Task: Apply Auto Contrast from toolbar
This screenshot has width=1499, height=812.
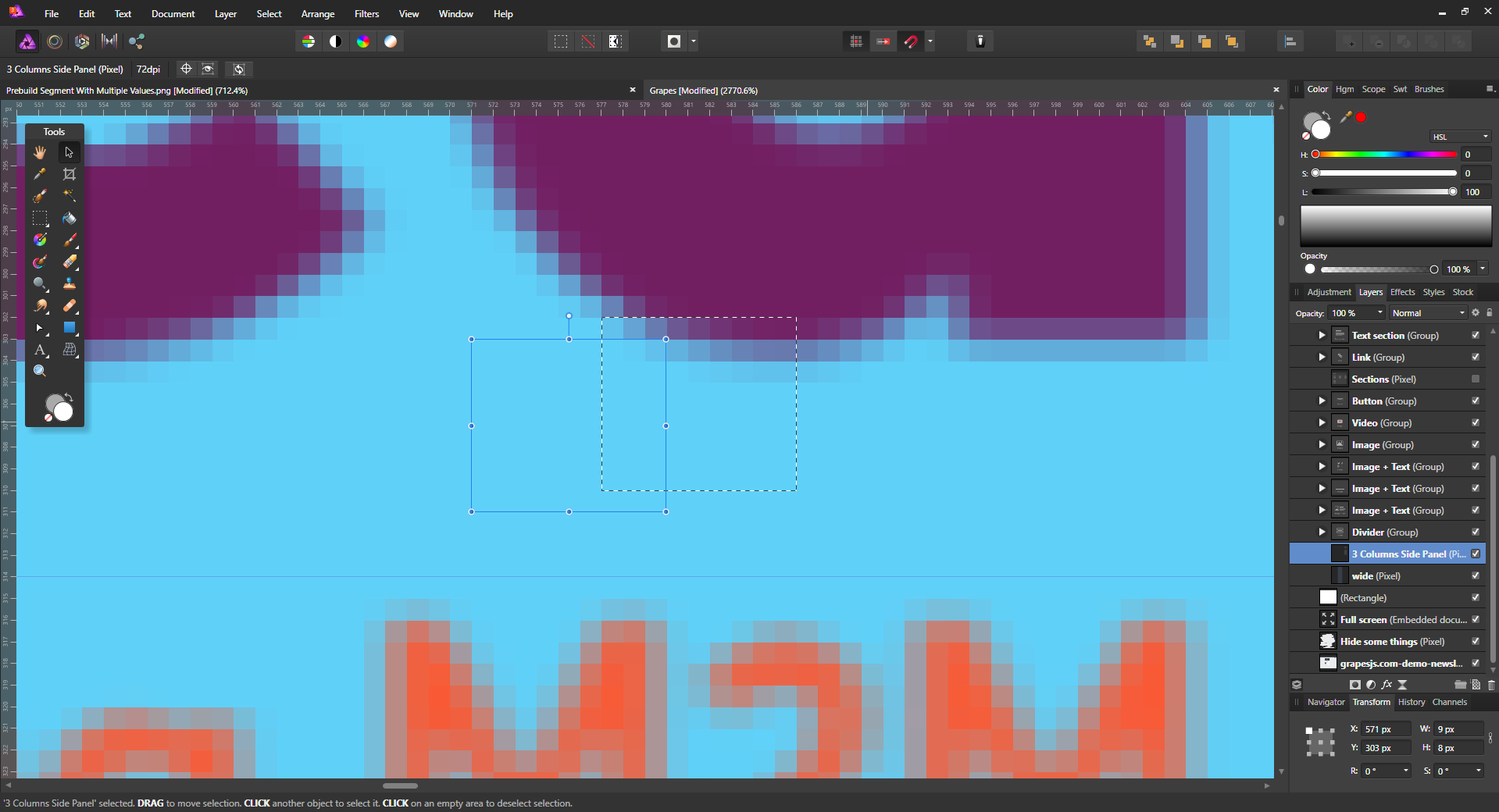Action: point(336,41)
